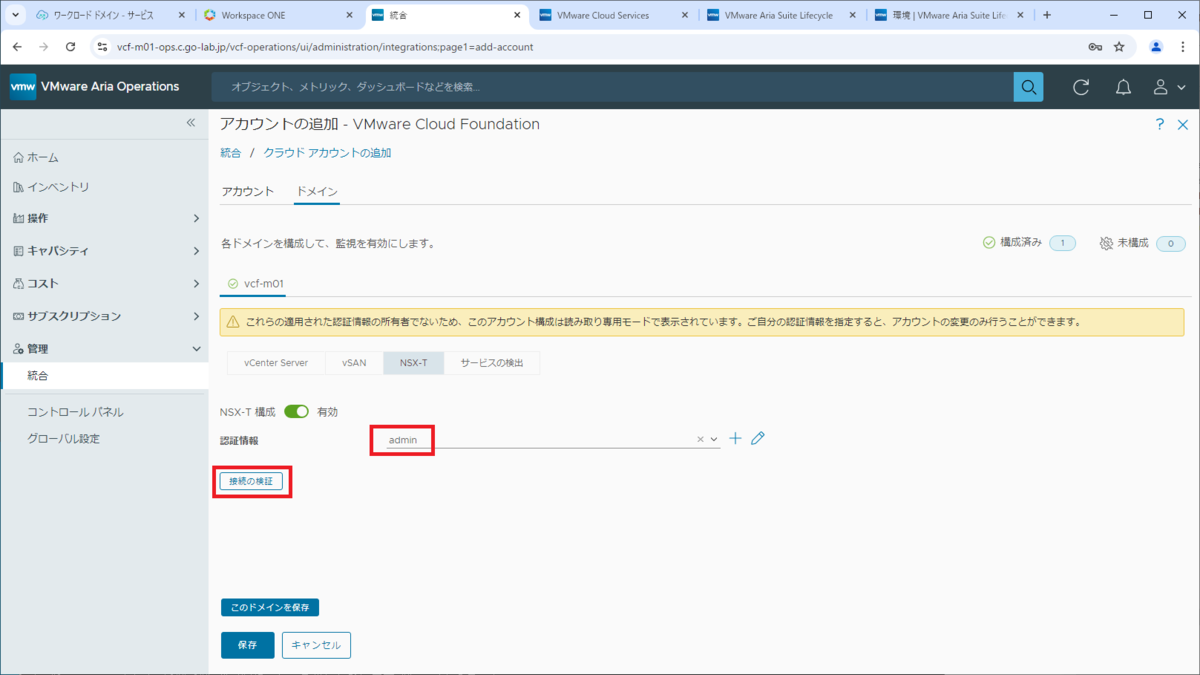This screenshot has height=675, width=1200.
Task: Expand the キャパシティ menu
Action: coord(104,251)
